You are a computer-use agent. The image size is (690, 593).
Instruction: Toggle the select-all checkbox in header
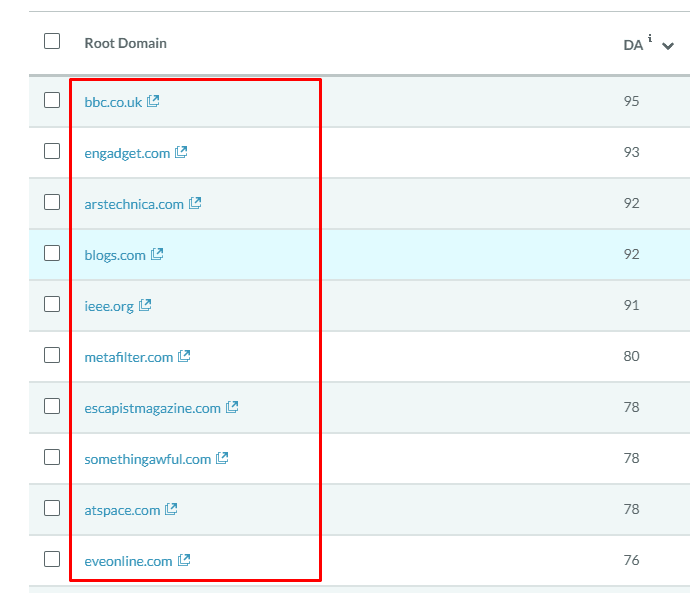pyautogui.click(x=52, y=42)
